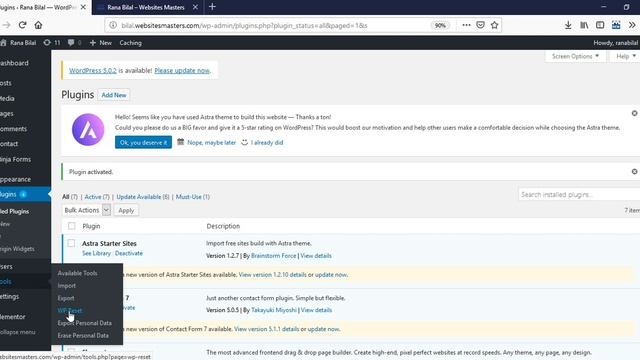This screenshot has width=640, height=360.
Task: Expand Screen Options panel
Action: pyautogui.click(x=575, y=56)
